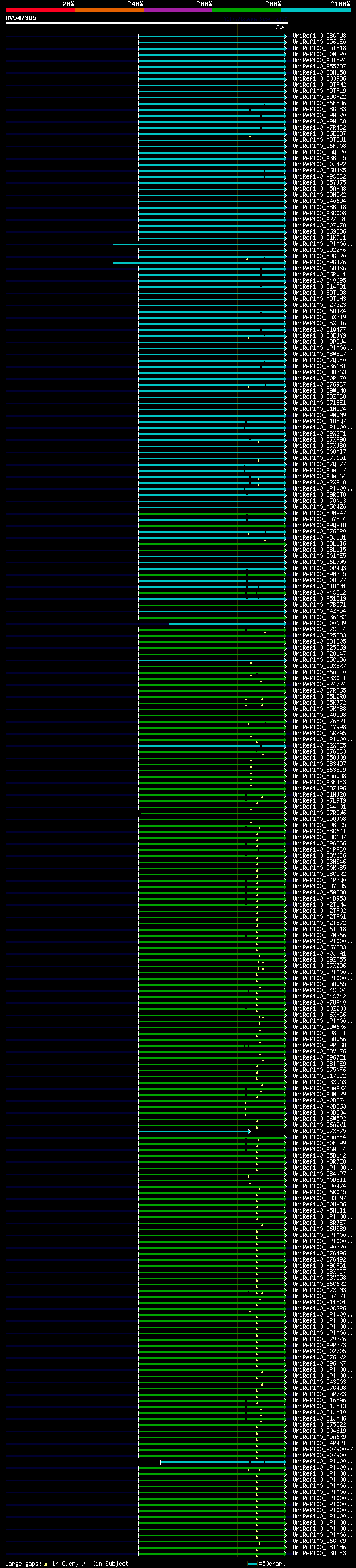
Task: Click hit label UniRef100_Q0WLP0
Action: (319, 54)
